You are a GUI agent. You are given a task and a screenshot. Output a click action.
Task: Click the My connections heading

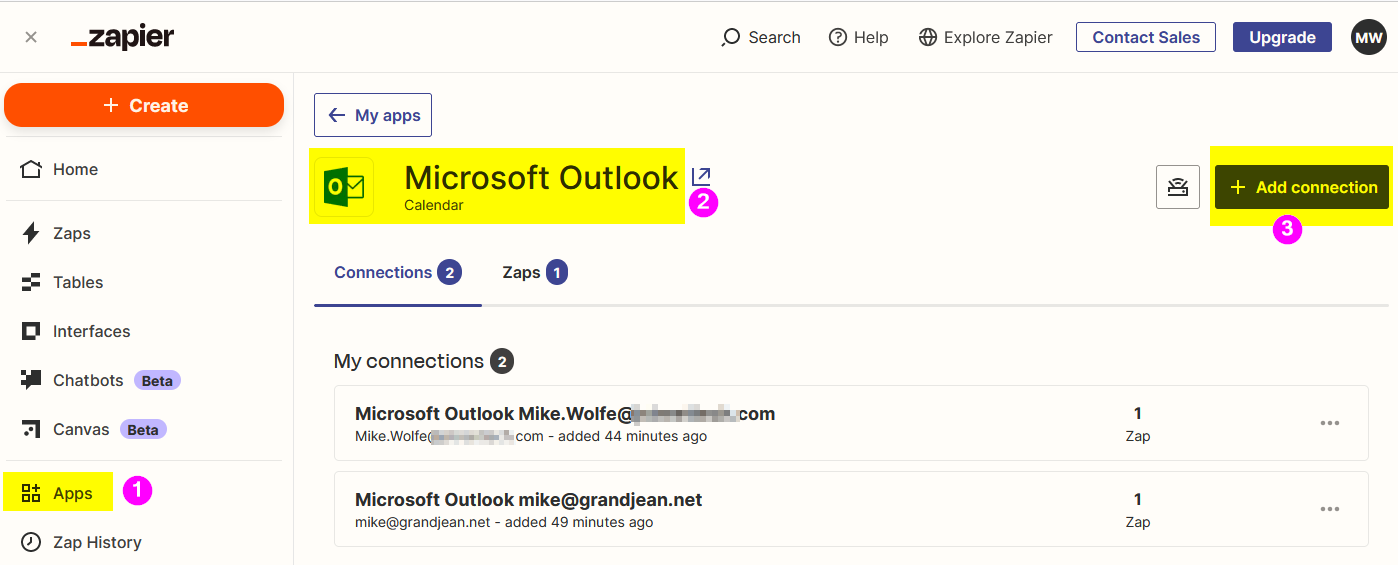pyautogui.click(x=409, y=361)
